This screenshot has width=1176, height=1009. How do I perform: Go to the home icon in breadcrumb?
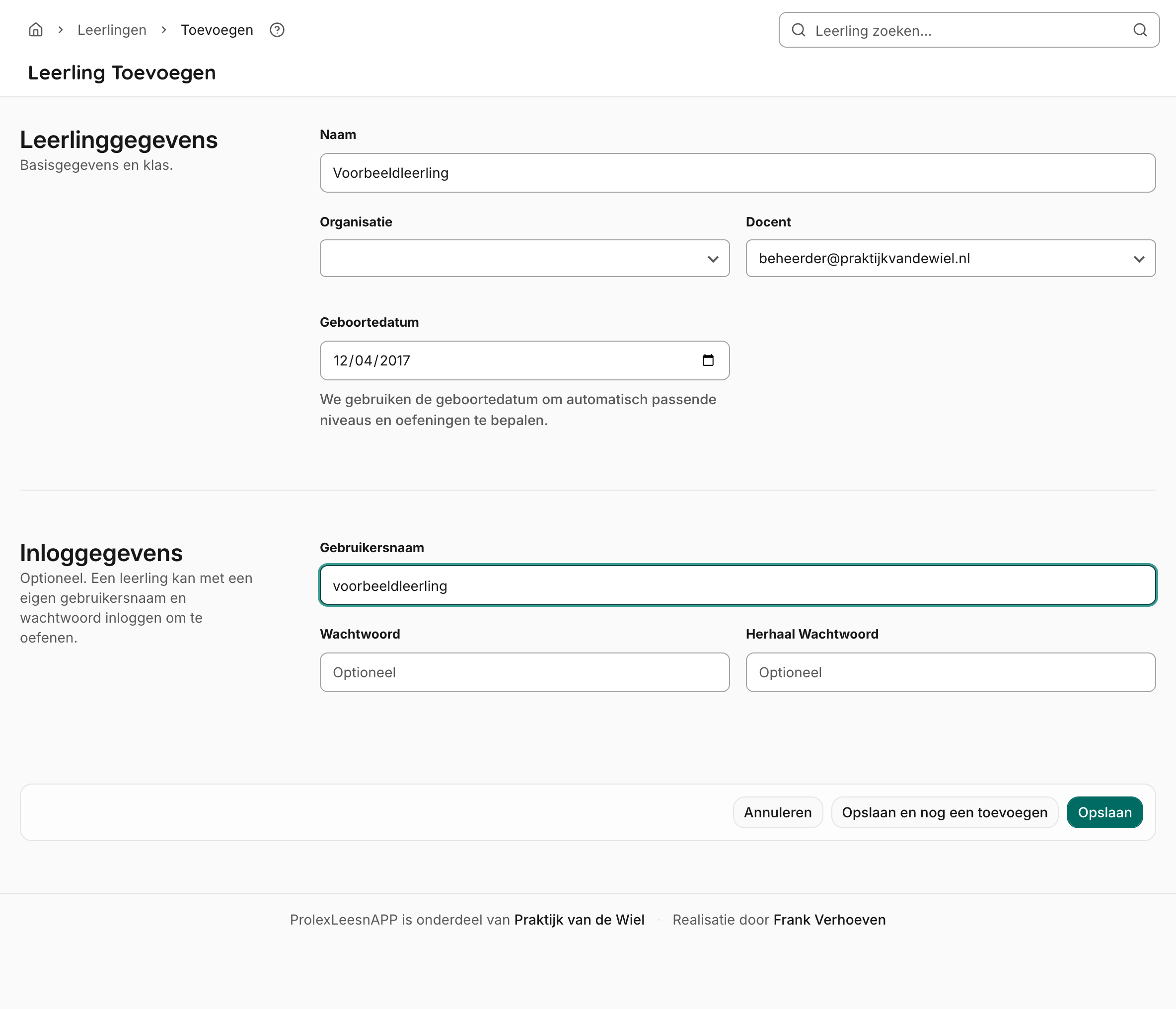click(x=36, y=29)
